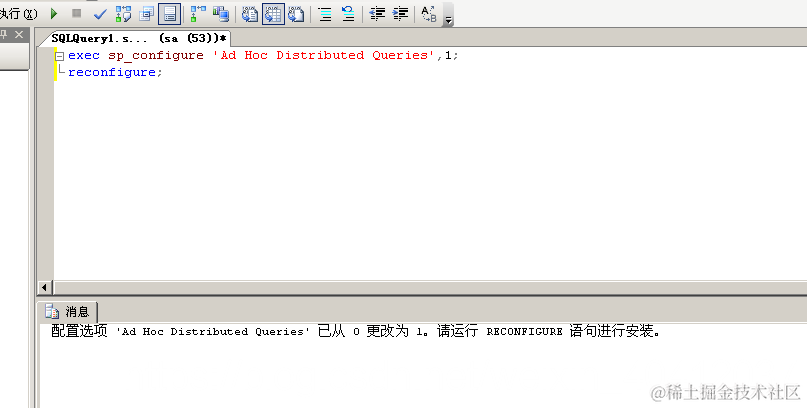Parse the query with the blue checkmark icon
The image size is (807, 408).
coord(100,14)
